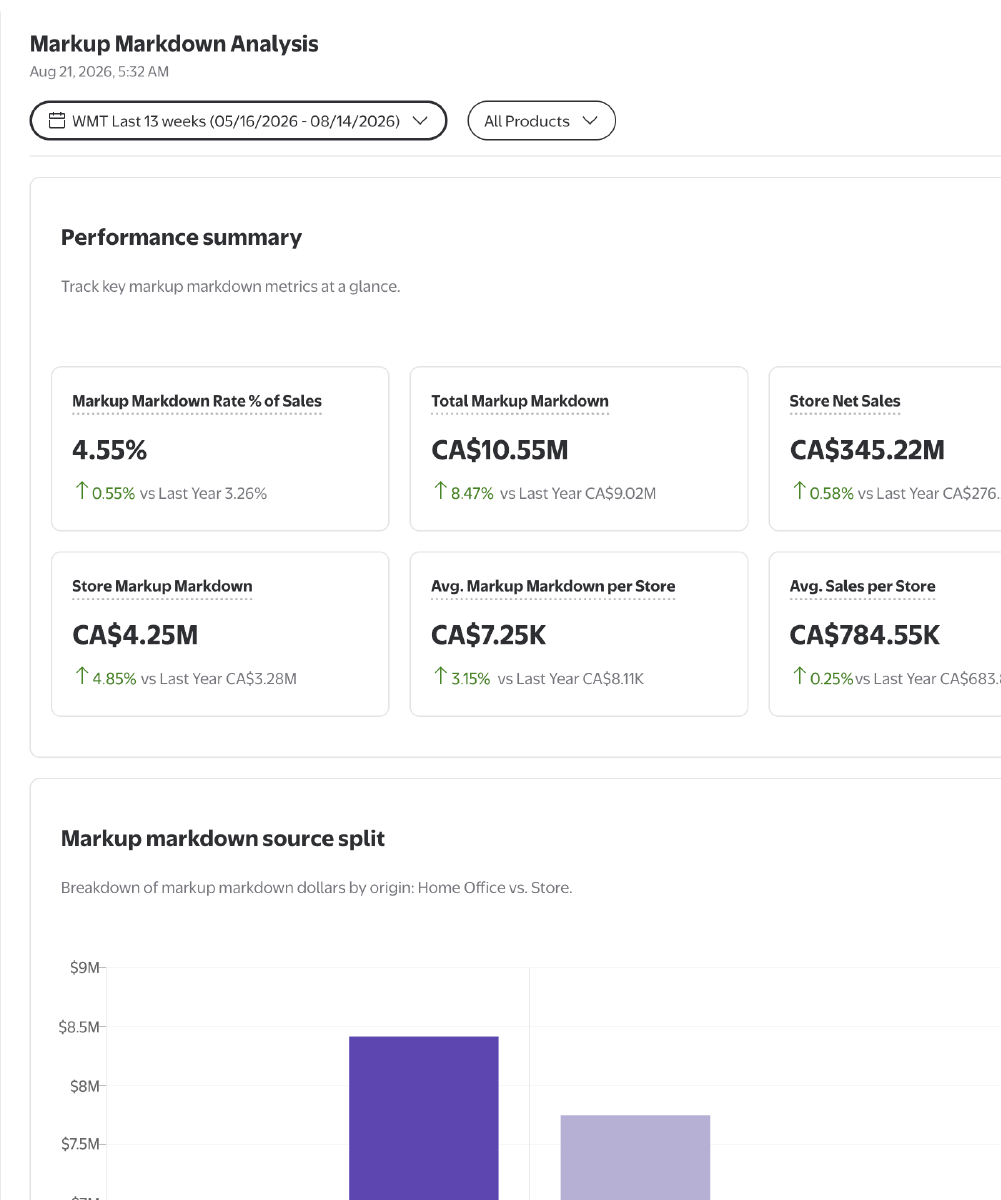Click the calendar icon in the date selector
This screenshot has width=1001, height=1200.
[x=57, y=121]
